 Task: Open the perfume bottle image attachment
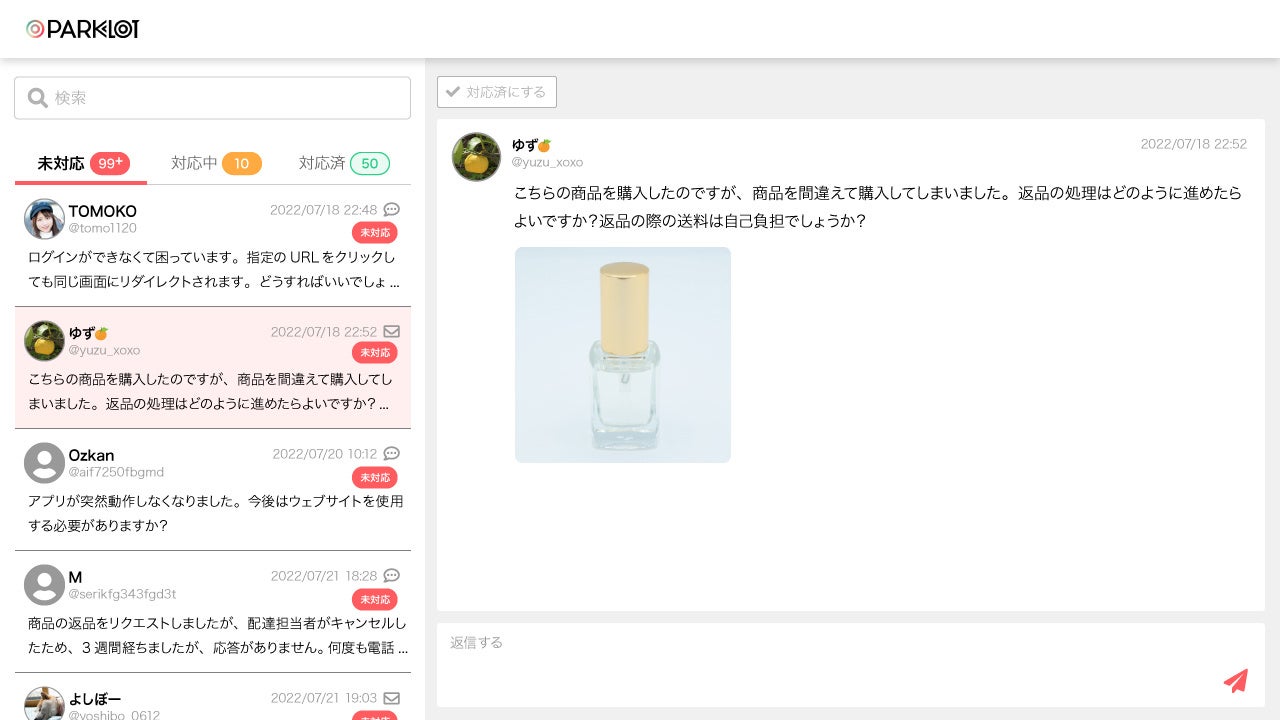tap(623, 355)
